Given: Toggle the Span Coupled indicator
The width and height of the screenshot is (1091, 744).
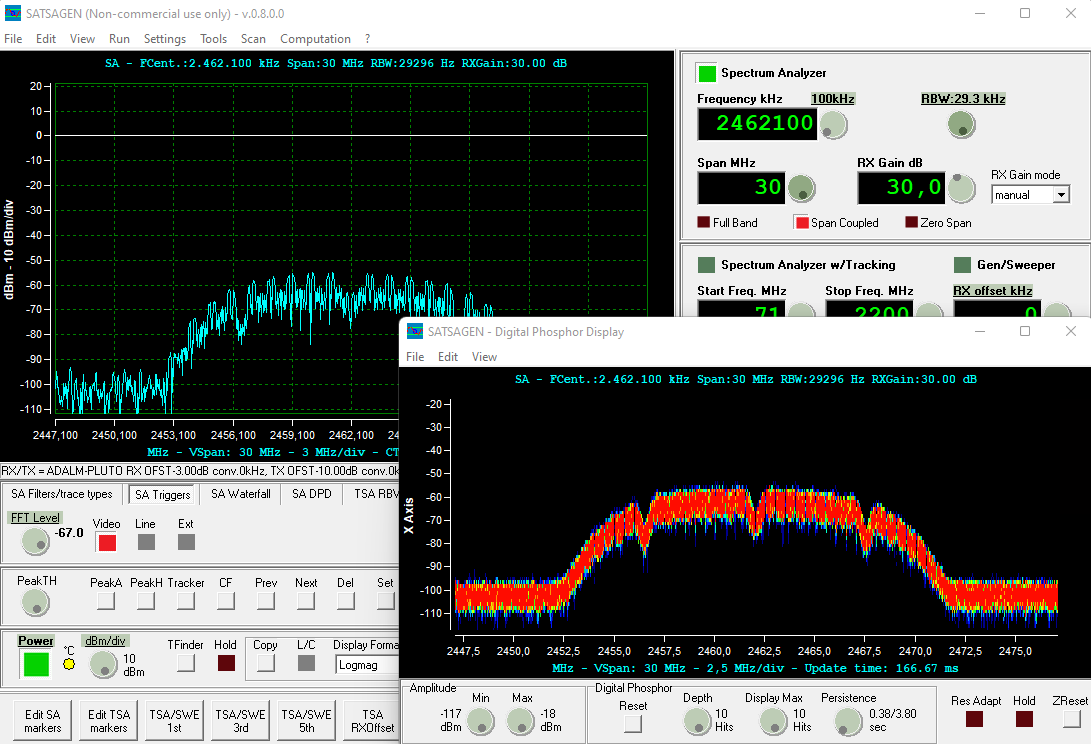Looking at the screenshot, I should pos(802,222).
